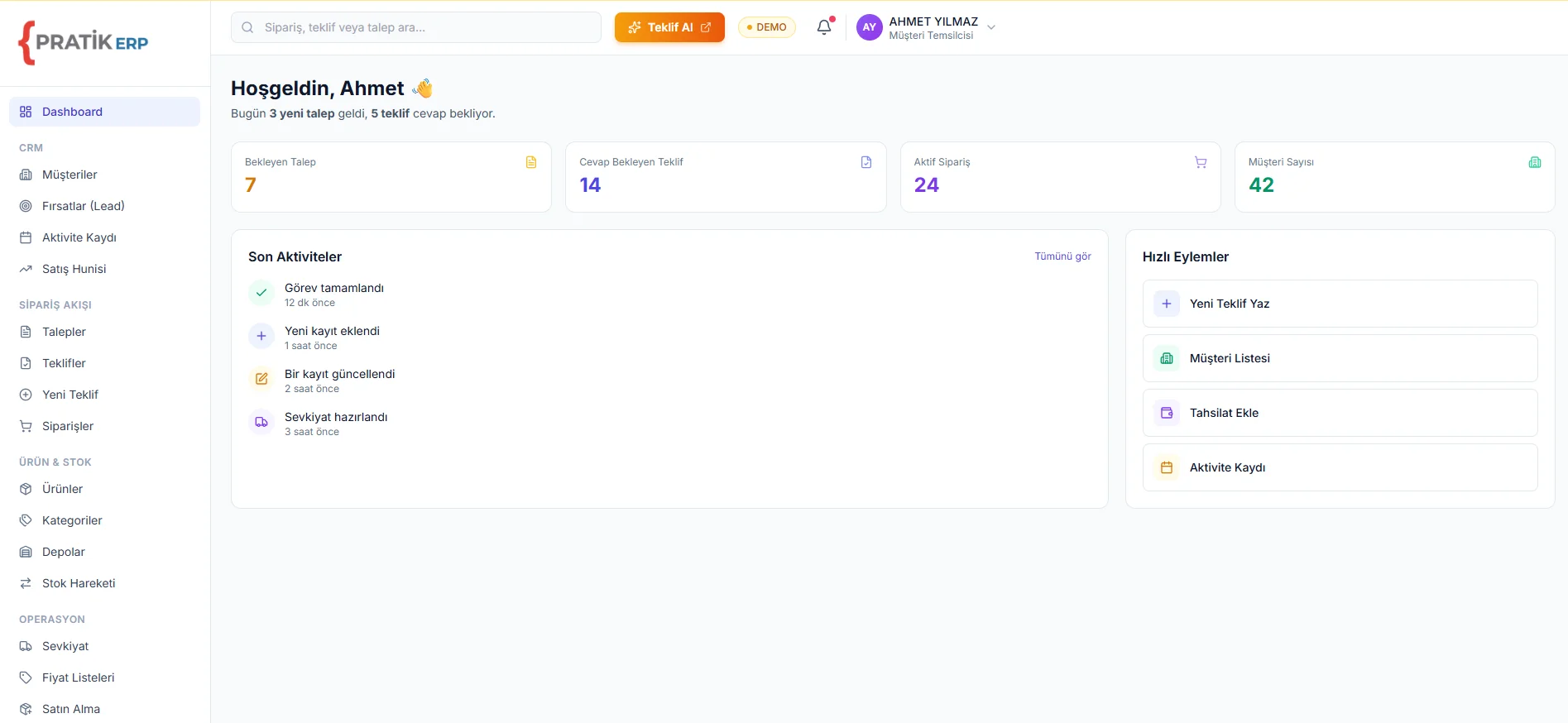Click the DEMO badge
The image size is (1568, 723).
[766, 27]
